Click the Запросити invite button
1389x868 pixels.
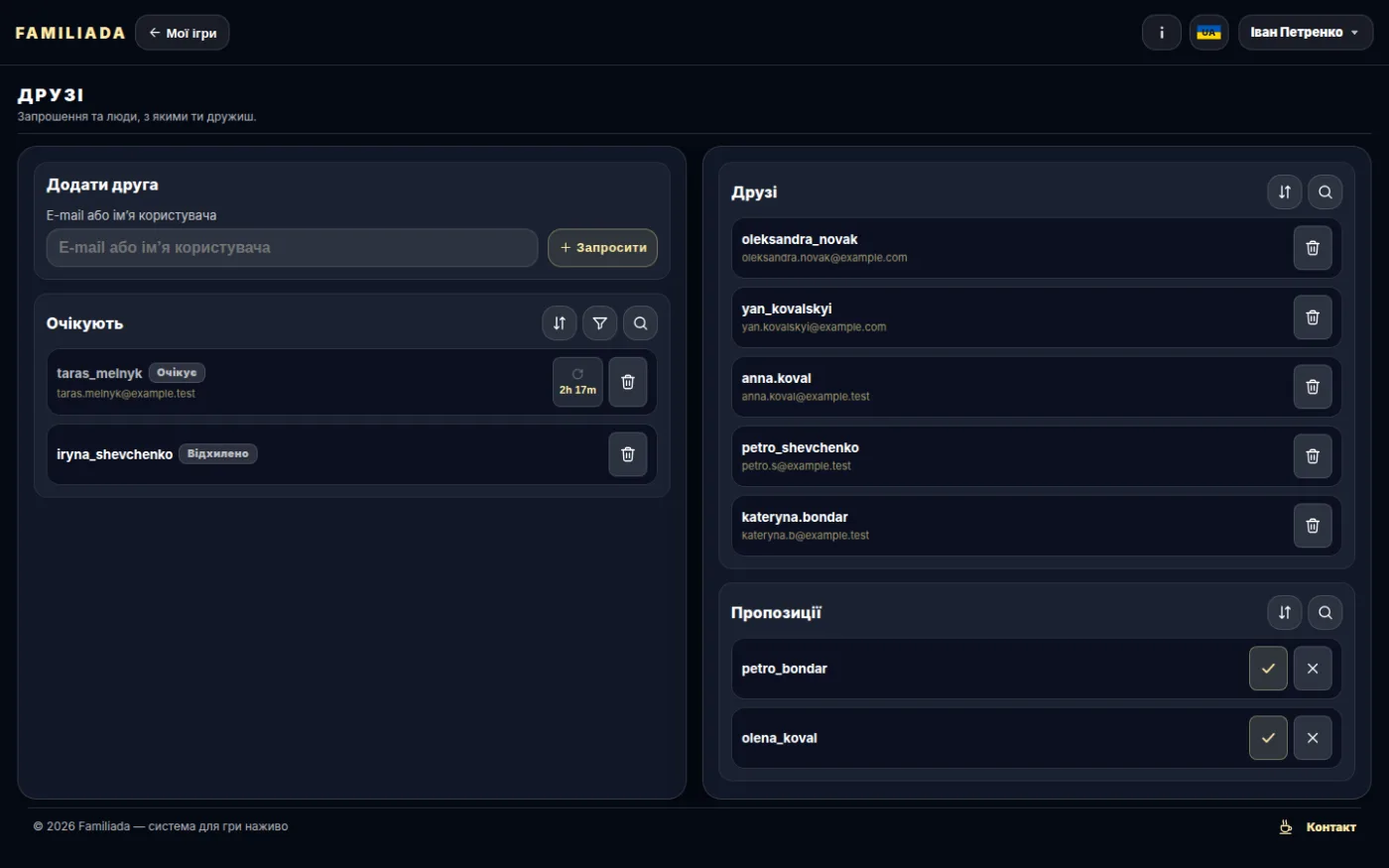coord(603,248)
